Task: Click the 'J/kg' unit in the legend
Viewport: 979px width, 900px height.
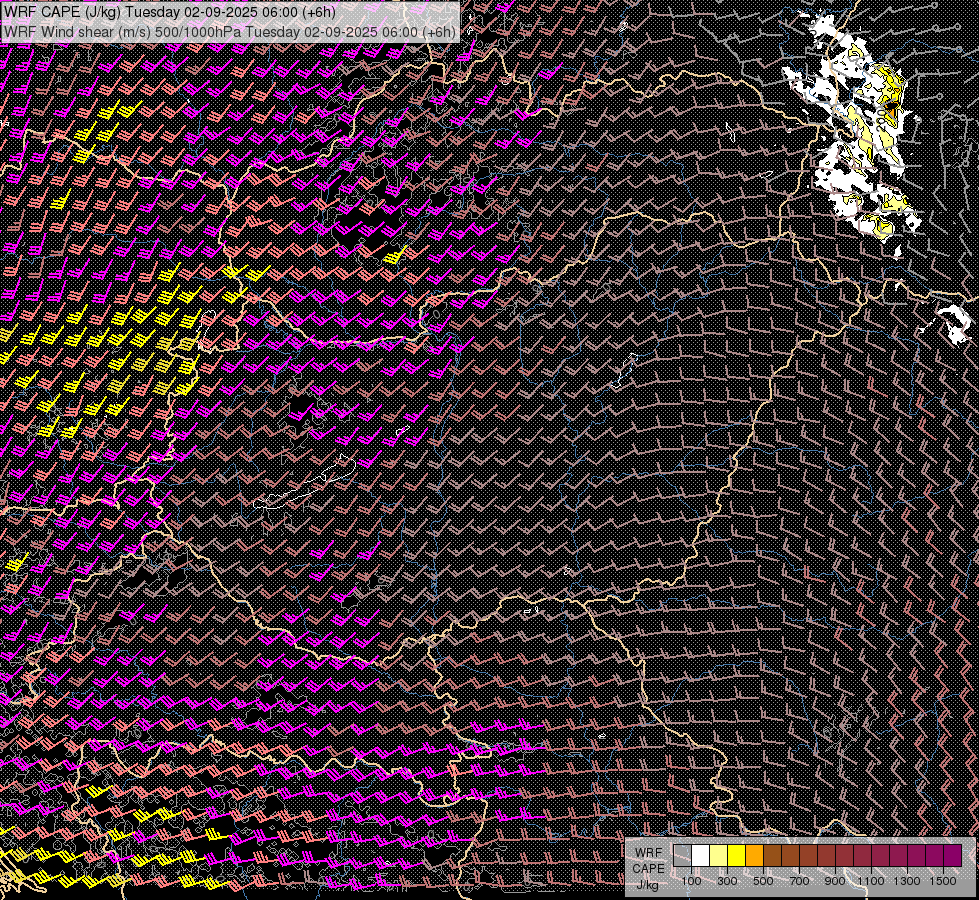Action: tap(647, 886)
